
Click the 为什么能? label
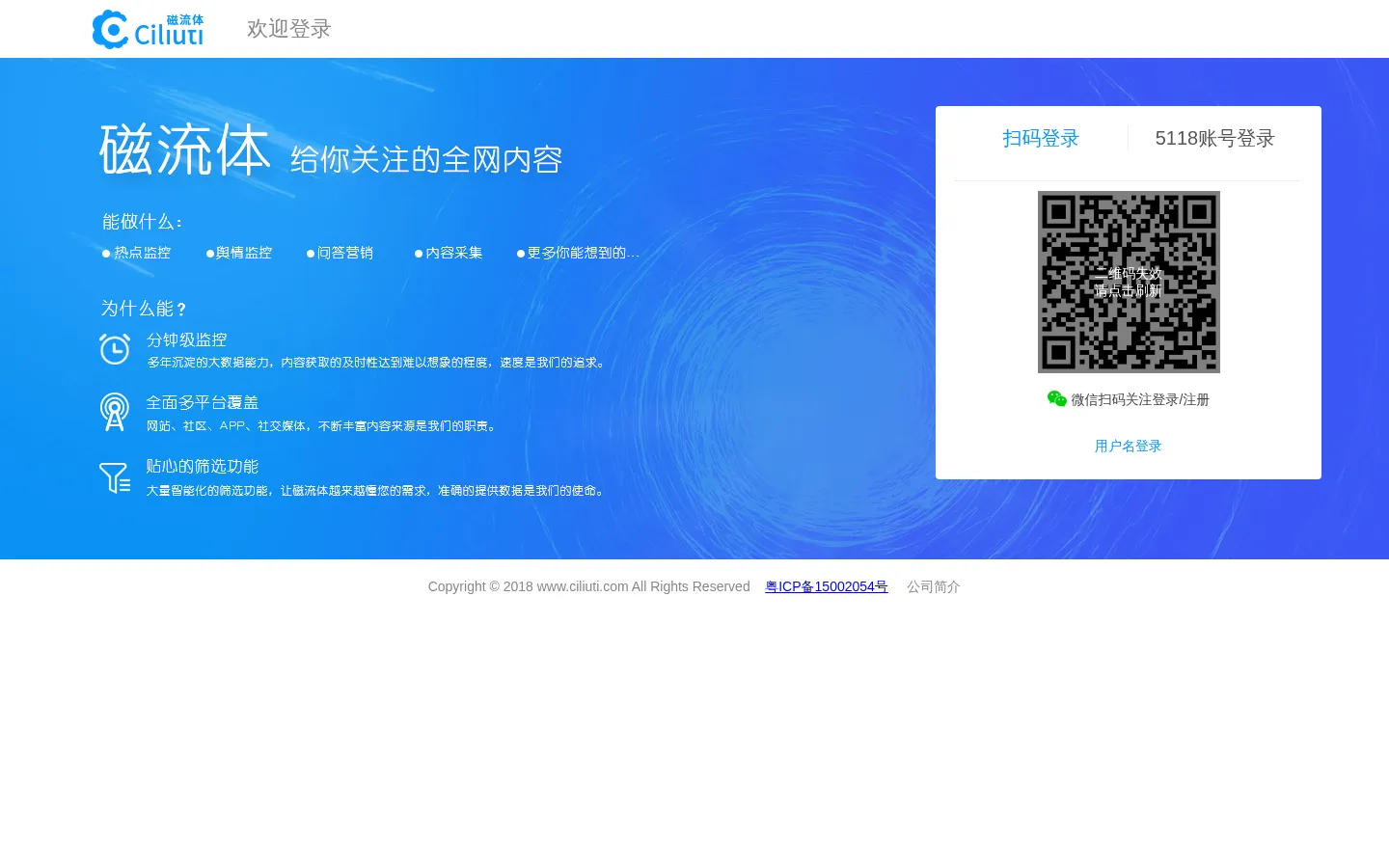pyautogui.click(x=144, y=309)
